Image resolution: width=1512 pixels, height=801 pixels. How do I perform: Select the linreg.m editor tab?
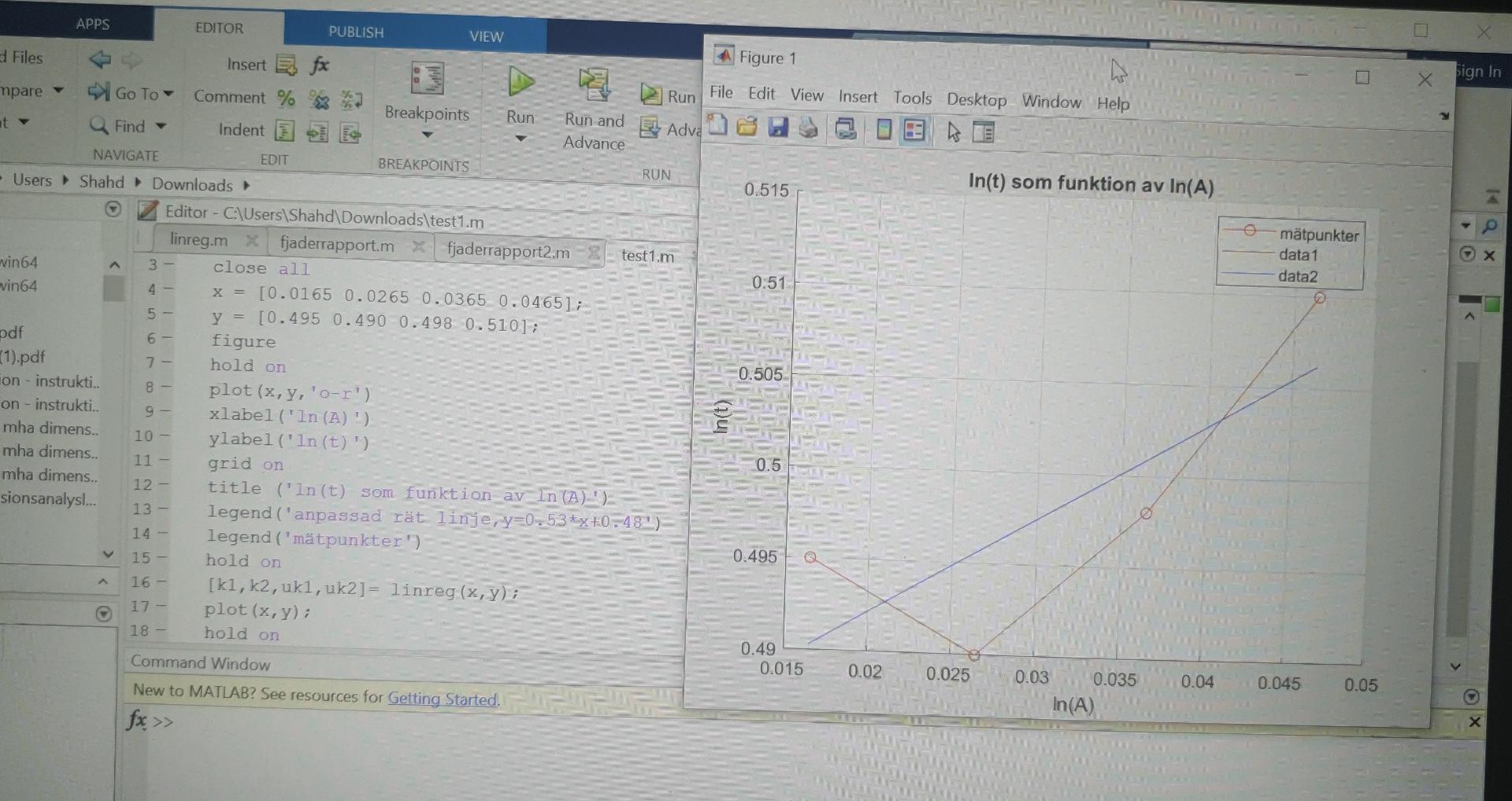click(x=198, y=240)
